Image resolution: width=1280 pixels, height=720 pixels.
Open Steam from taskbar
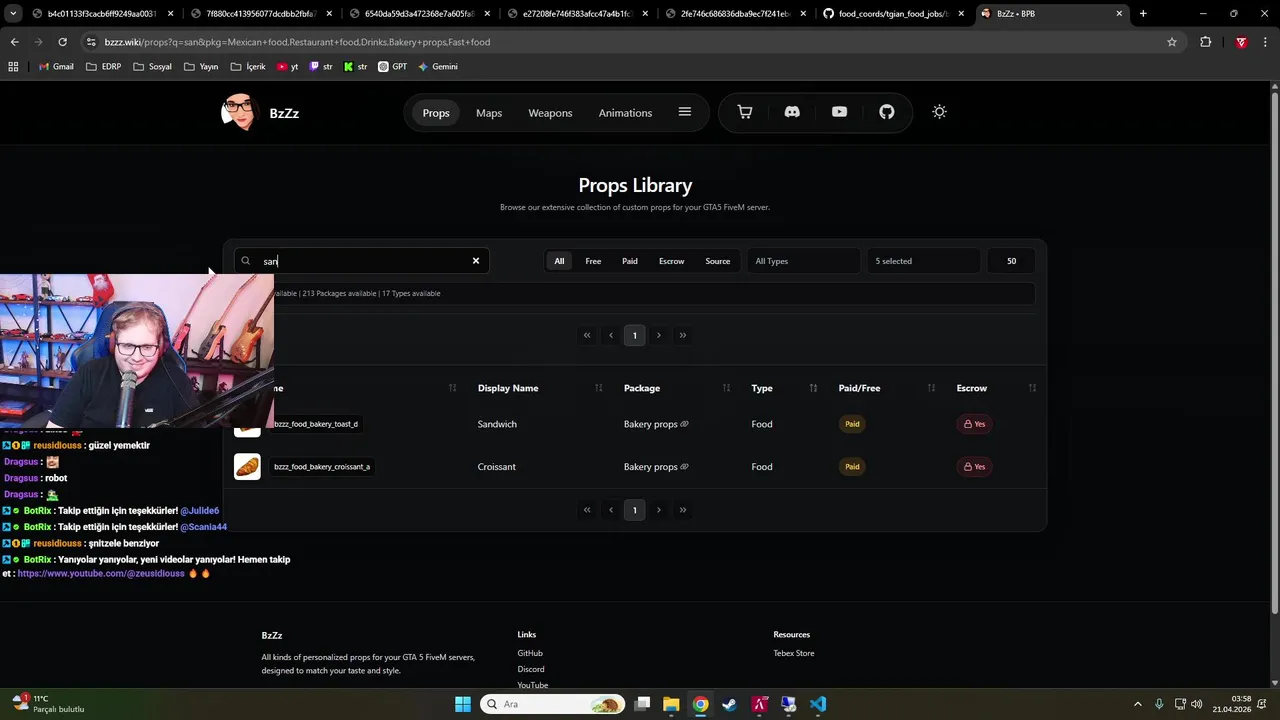pos(729,704)
